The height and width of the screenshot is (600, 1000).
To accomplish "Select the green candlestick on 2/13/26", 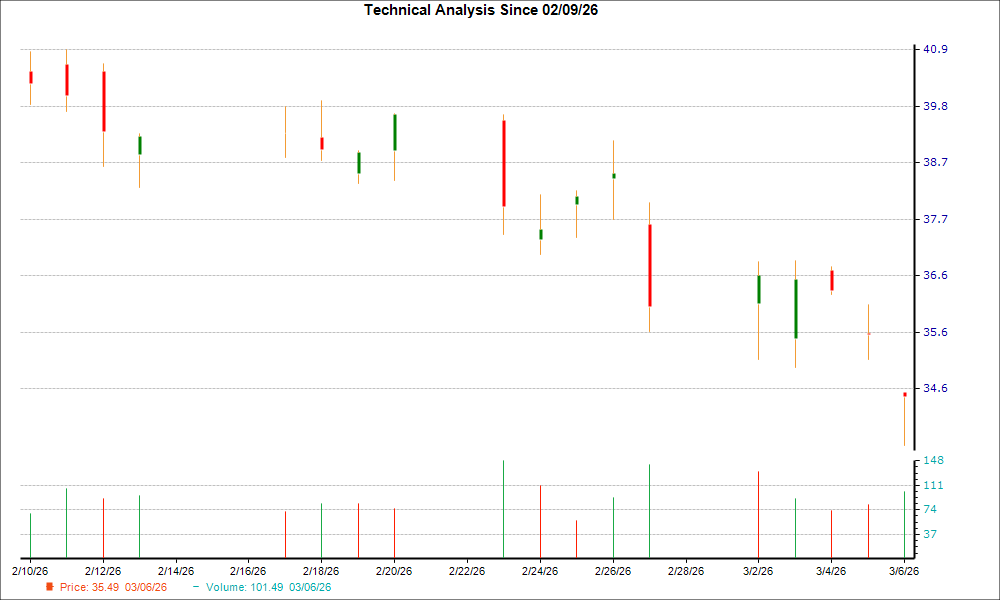I will [139, 143].
